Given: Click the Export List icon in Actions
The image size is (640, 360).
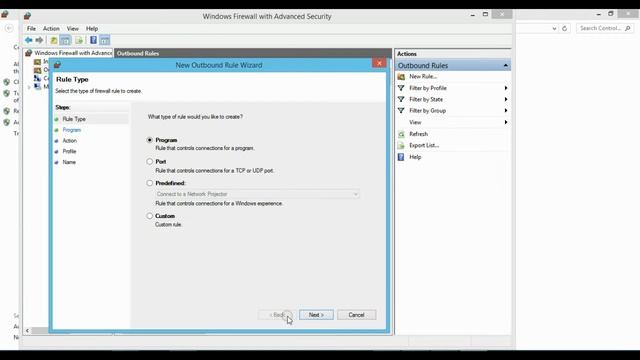Looking at the screenshot, I should coord(401,145).
